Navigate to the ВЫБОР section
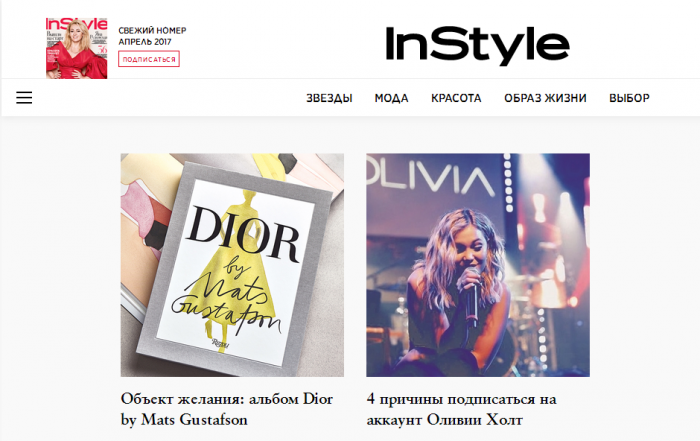 coord(629,98)
